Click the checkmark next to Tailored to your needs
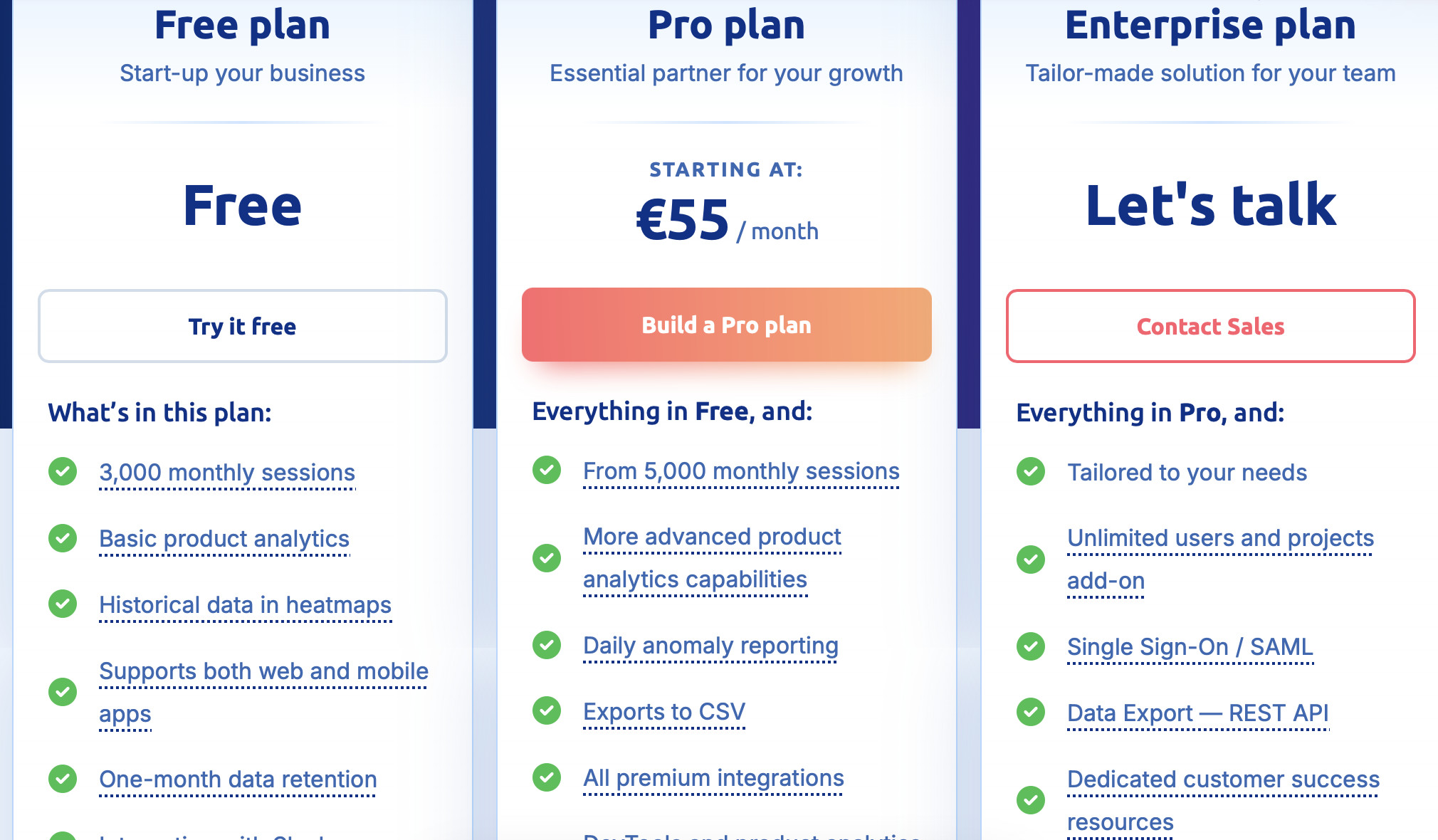 1030,472
